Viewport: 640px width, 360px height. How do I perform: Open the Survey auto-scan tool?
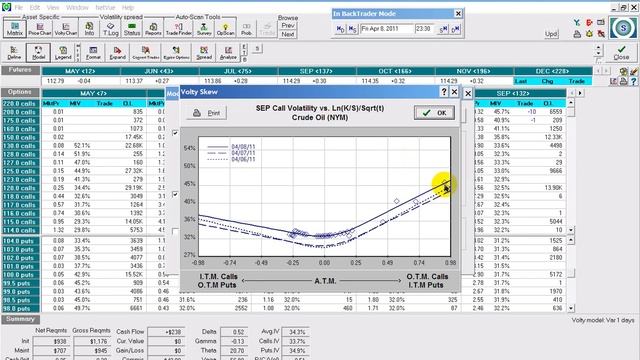204,29
